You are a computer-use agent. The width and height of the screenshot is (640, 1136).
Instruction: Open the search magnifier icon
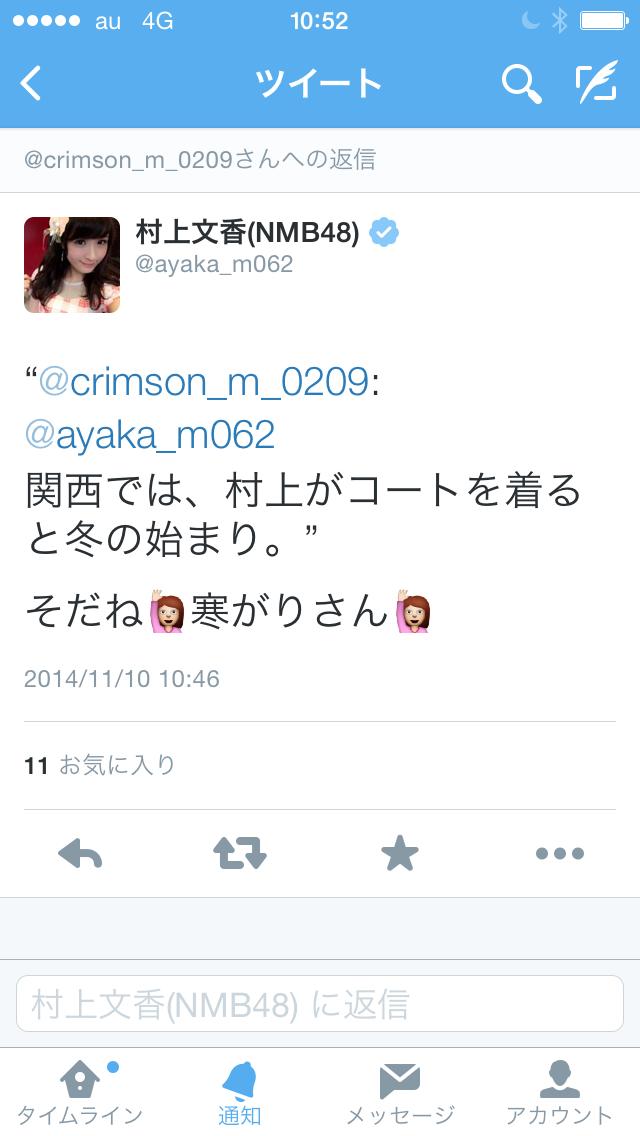click(x=521, y=83)
